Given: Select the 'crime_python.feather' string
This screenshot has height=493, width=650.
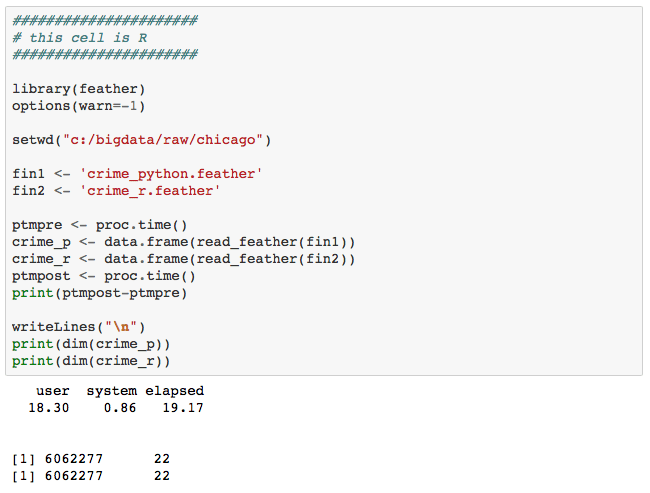Looking at the screenshot, I should 171,174.
